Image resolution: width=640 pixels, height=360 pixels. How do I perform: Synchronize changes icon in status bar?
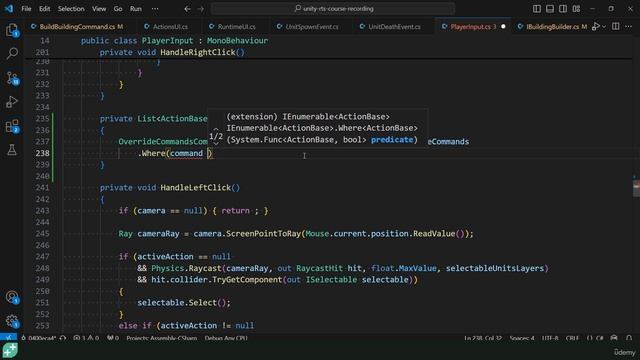63,338
